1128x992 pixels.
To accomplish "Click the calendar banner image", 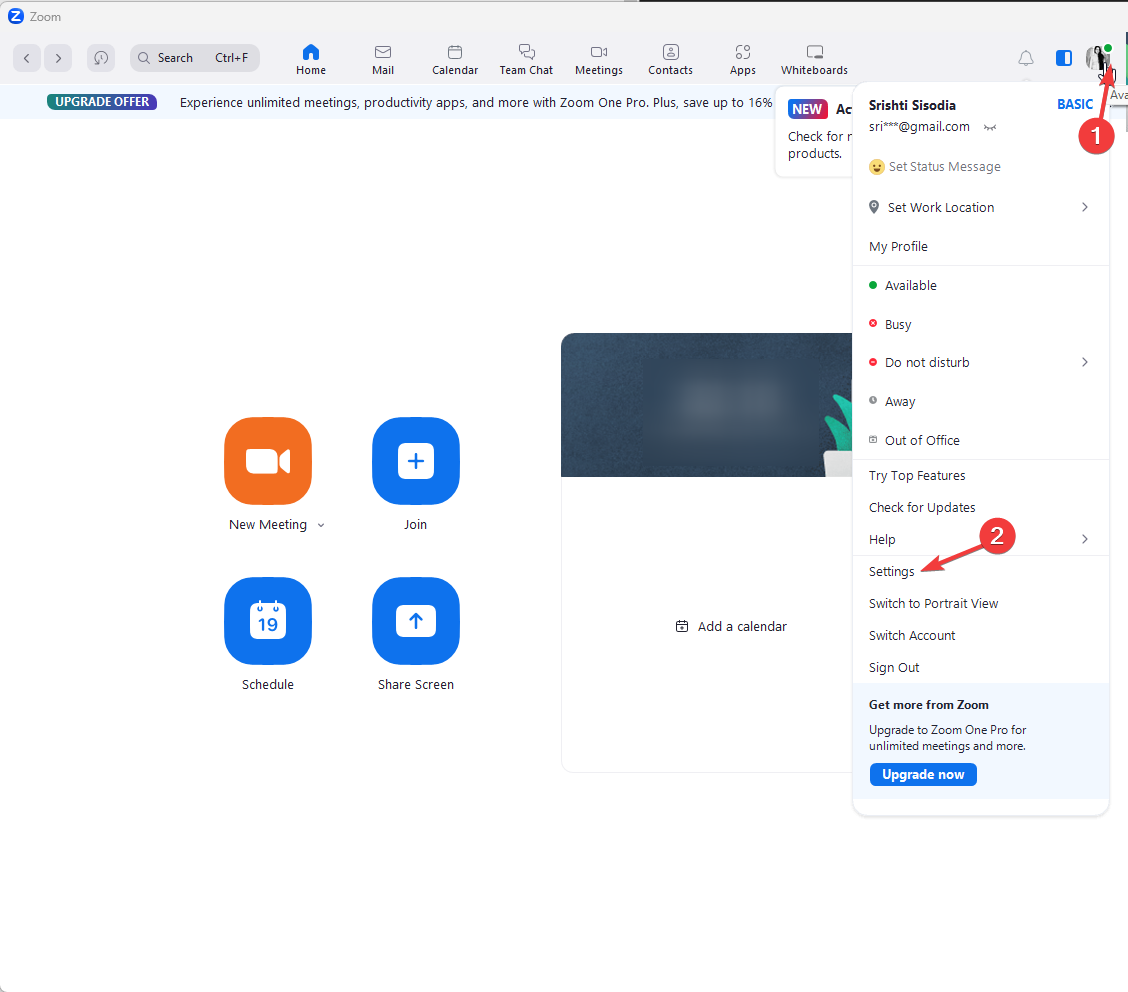I will 706,404.
